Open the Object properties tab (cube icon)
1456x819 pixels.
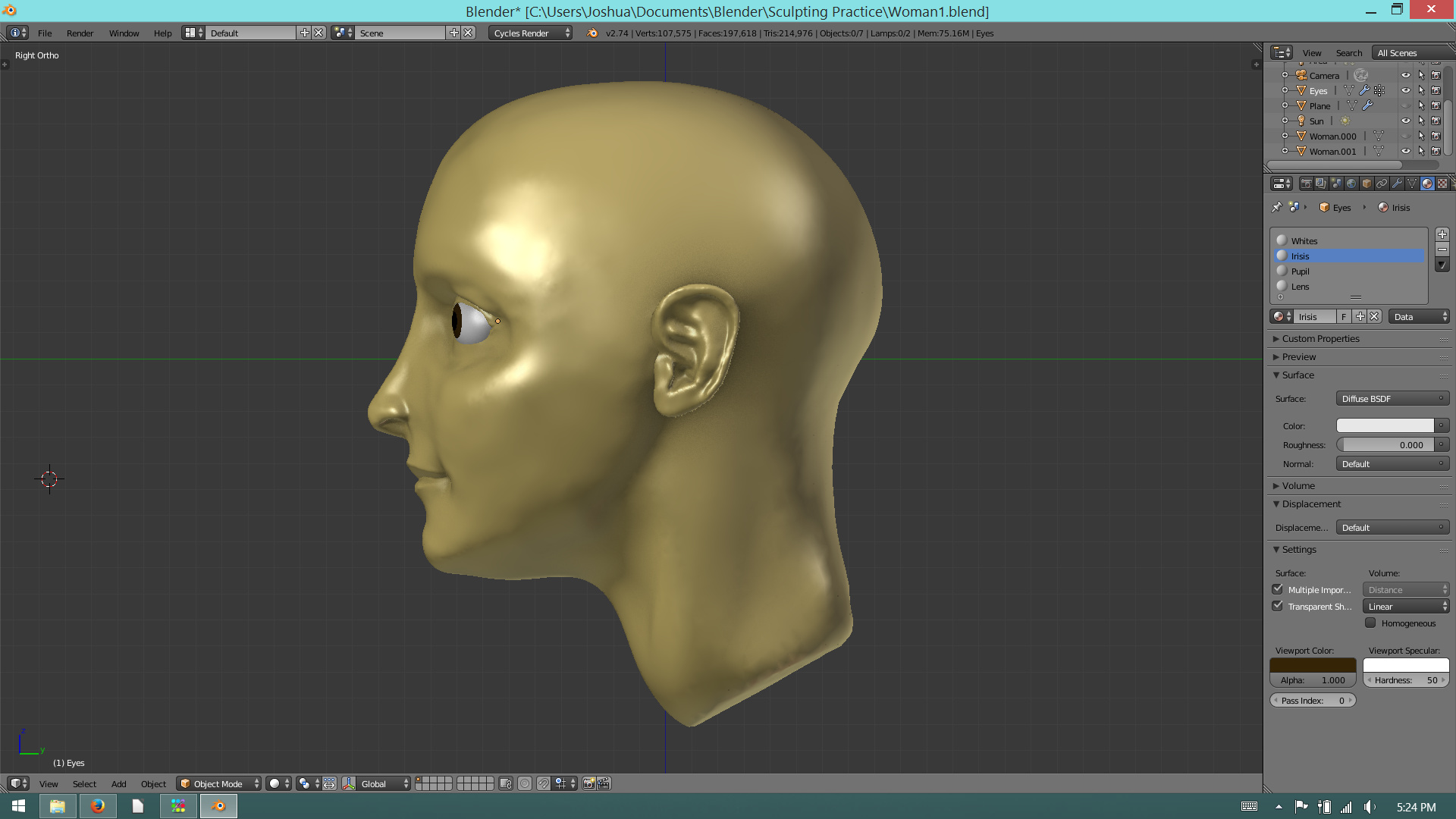pos(1367,184)
